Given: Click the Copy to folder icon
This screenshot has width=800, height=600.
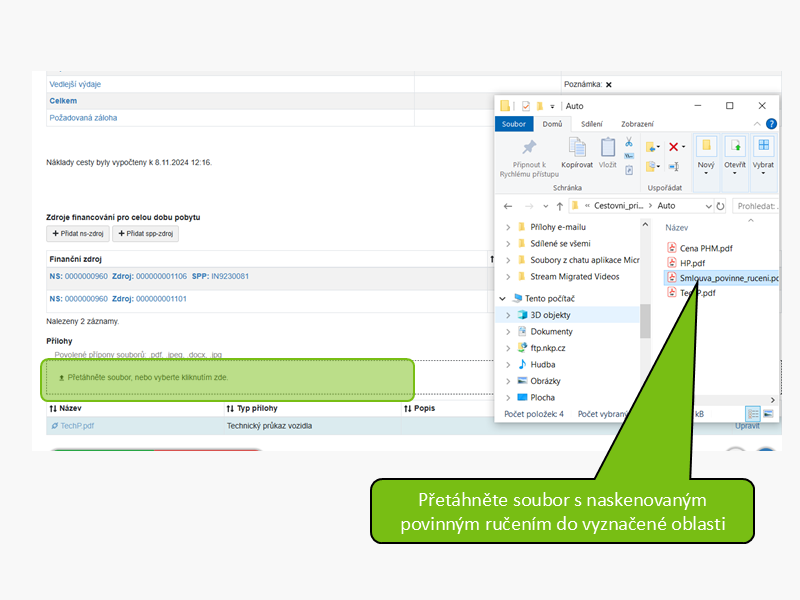Looking at the screenshot, I should pos(651,166).
